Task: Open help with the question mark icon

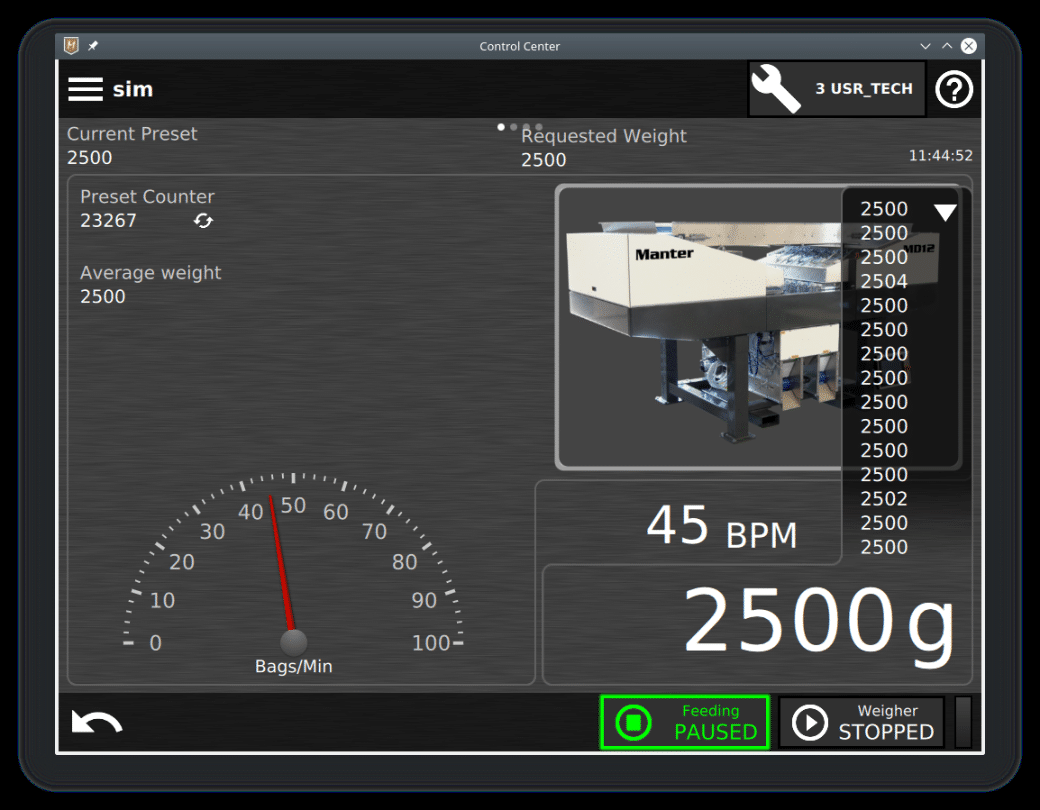Action: pos(954,90)
